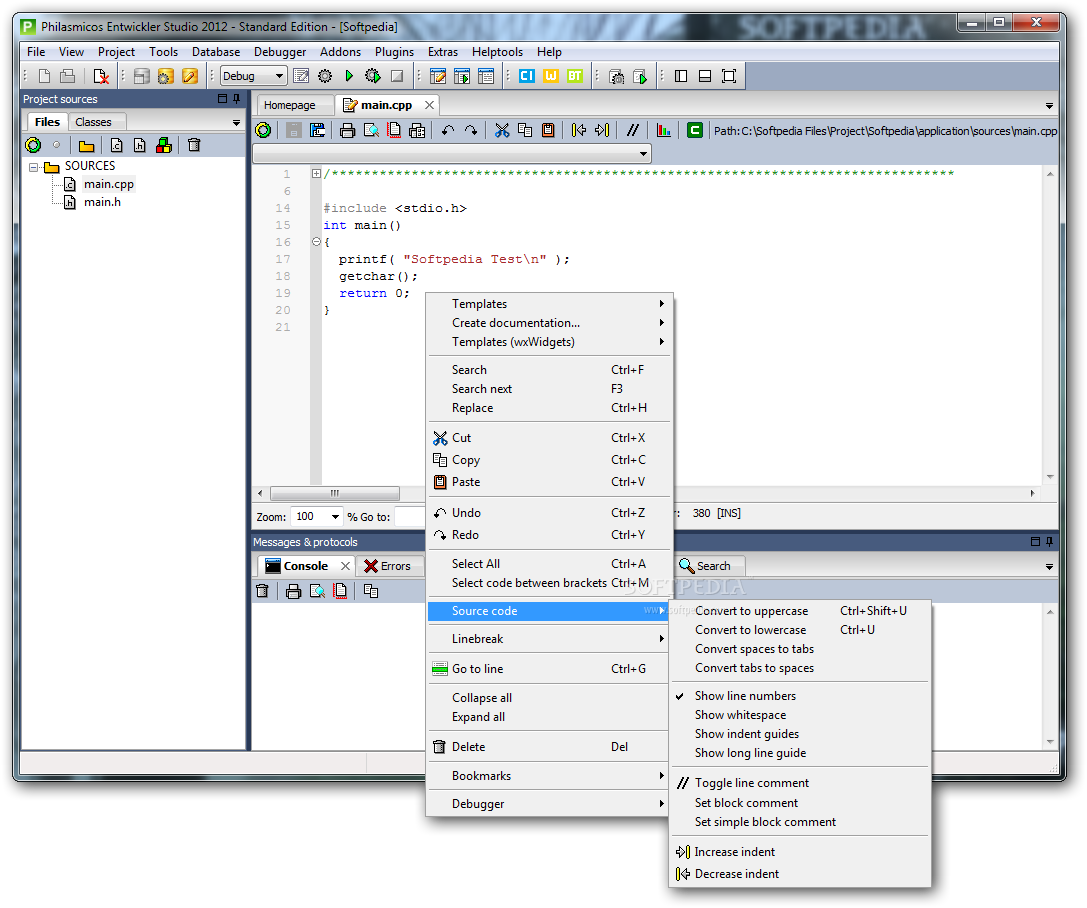Screen dimensions: 1087x908
Task: Select main.h in the SOURCES tree
Action: pos(102,202)
